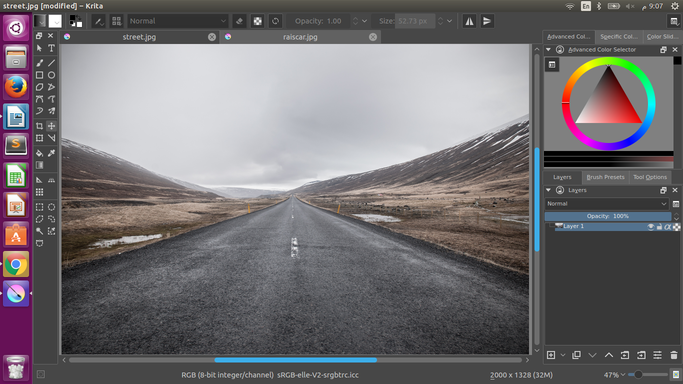Open the brush Opacity options chevron

click(365, 21)
